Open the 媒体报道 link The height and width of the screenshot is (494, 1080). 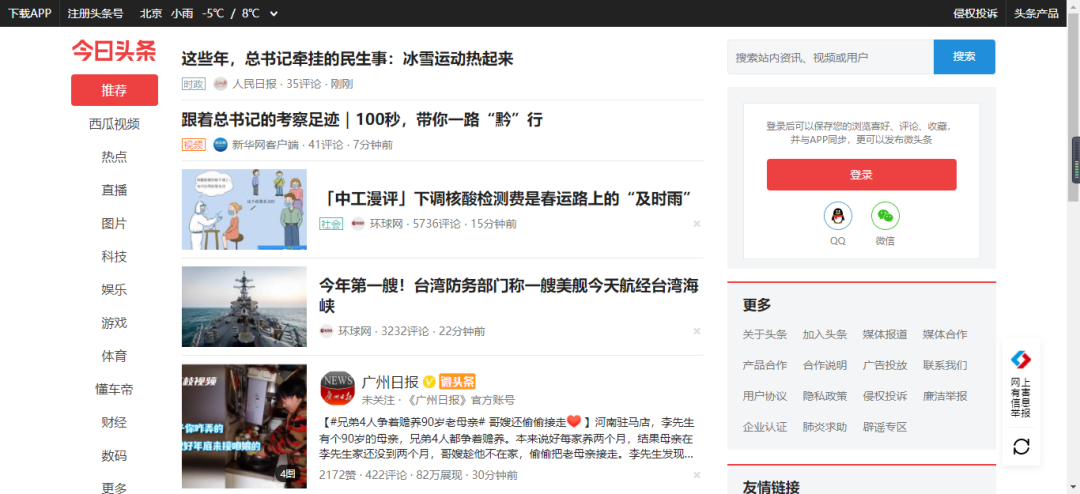tap(885, 334)
